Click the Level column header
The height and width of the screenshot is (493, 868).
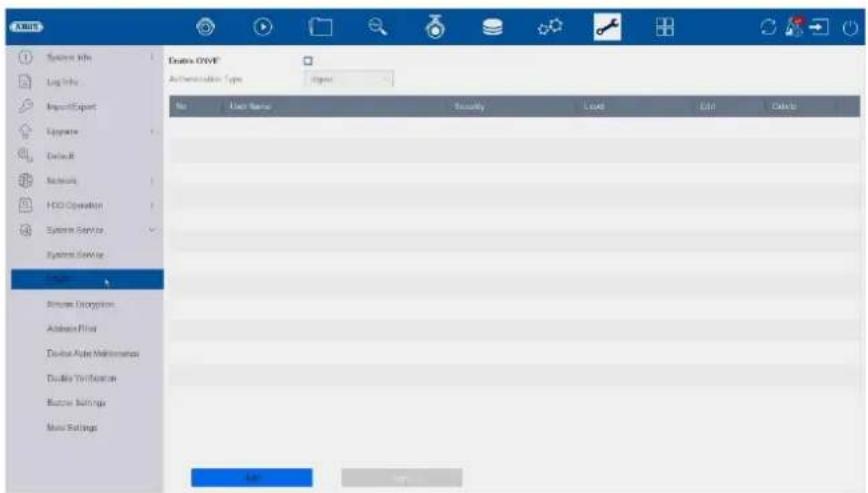pos(594,106)
